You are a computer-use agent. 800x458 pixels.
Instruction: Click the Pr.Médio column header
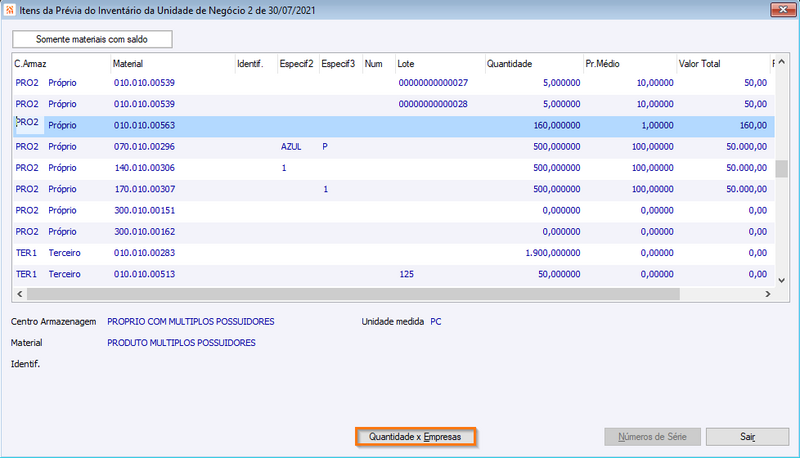click(630, 64)
